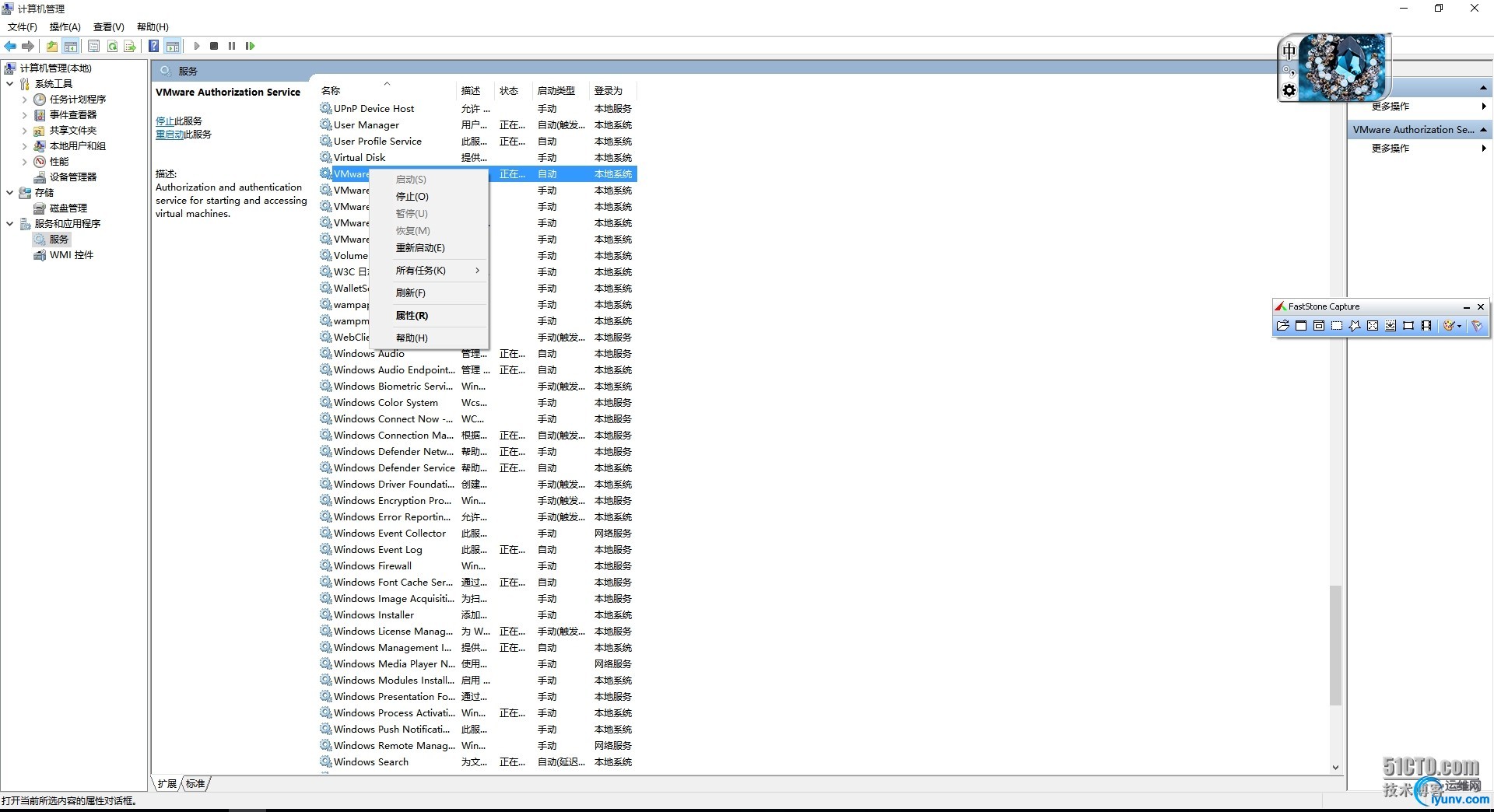Image resolution: width=1494 pixels, height=812 pixels.
Task: Expand the 任务计划程序 tree node
Action: [x=24, y=100]
